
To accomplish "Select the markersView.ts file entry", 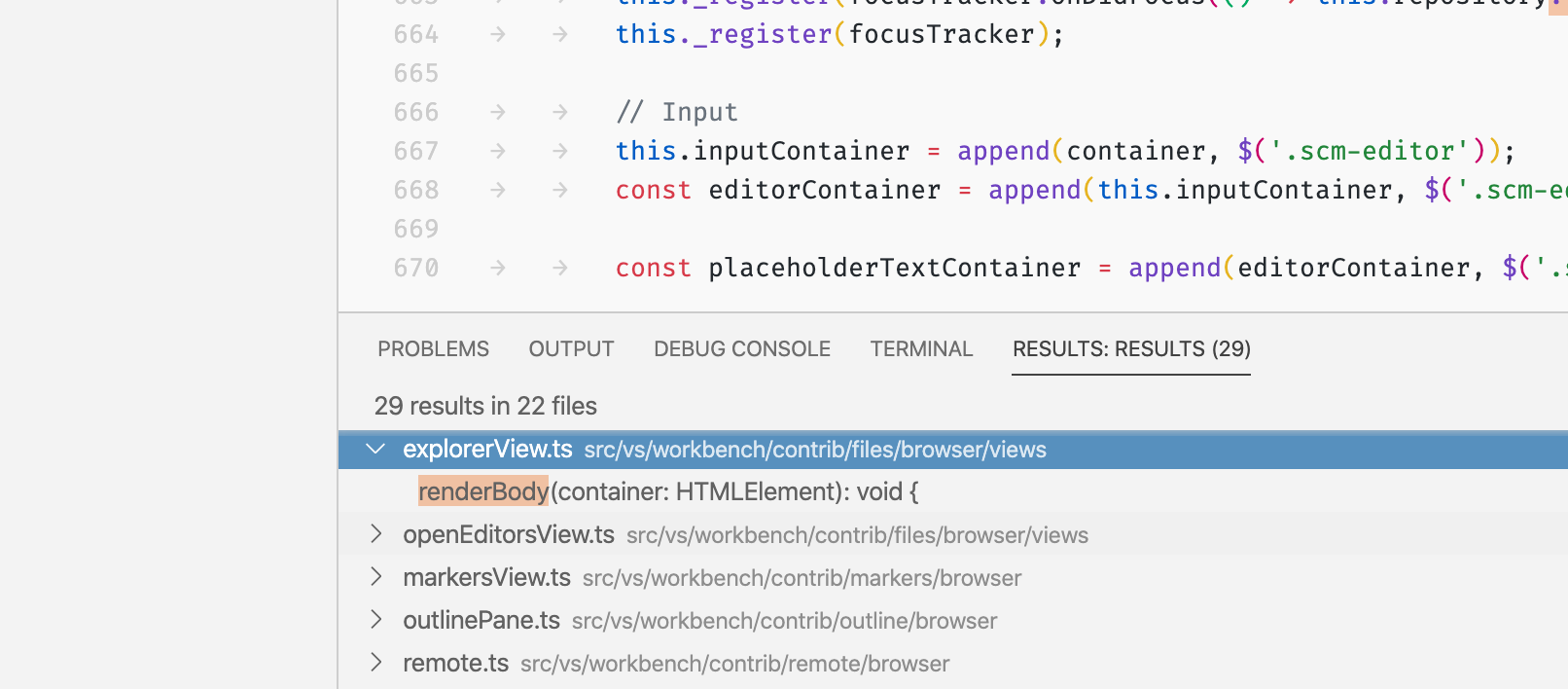I will (486, 577).
